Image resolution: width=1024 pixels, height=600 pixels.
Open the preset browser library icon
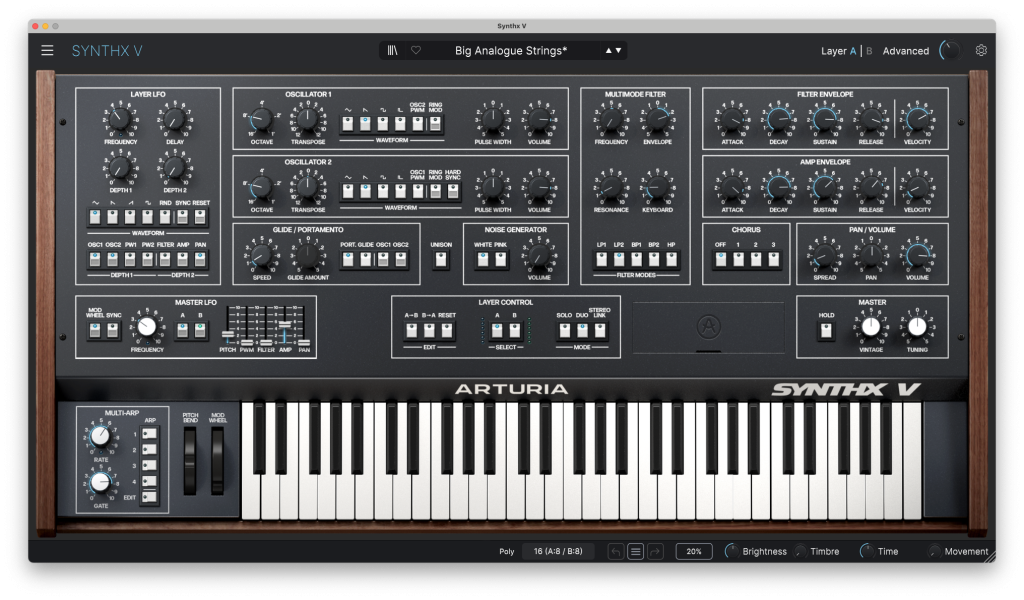(392, 50)
